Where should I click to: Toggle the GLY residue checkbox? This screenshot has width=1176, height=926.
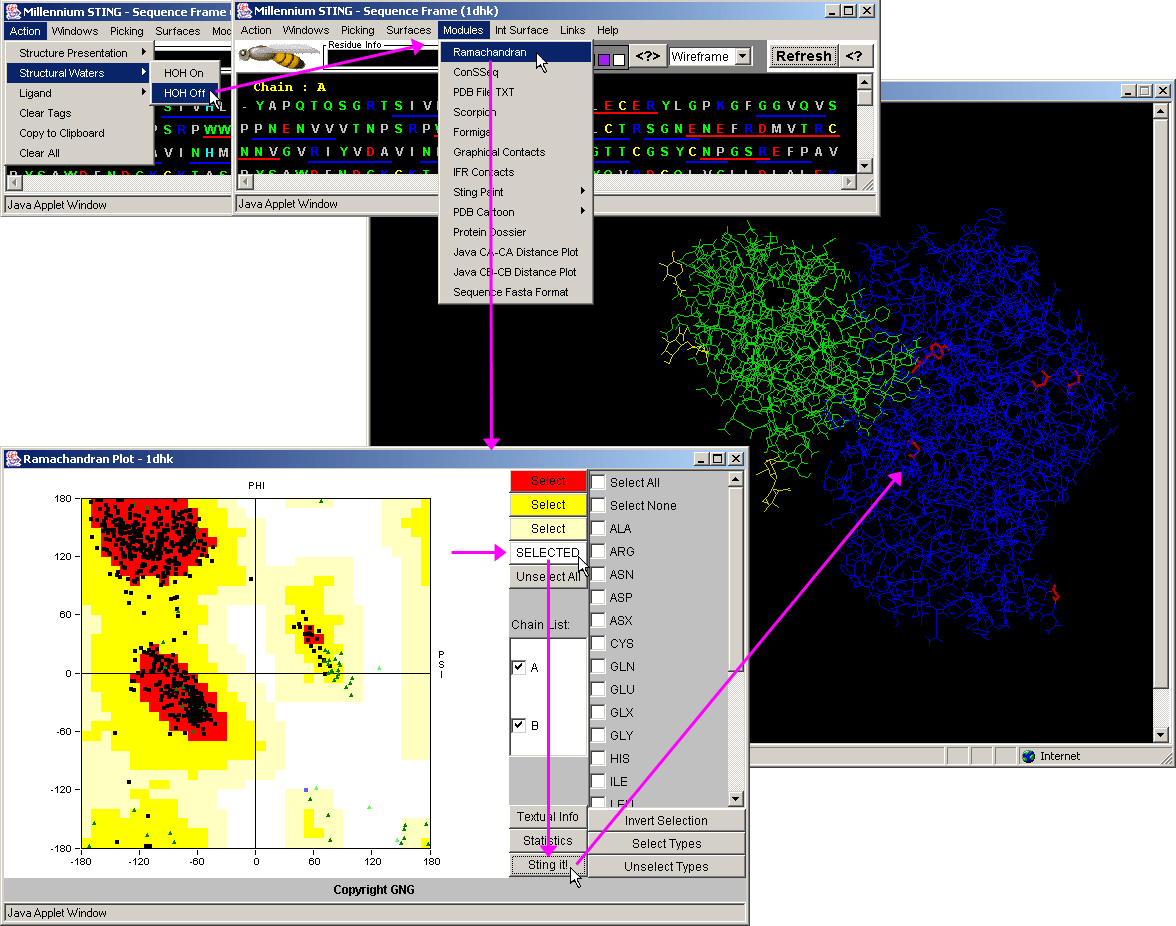pos(598,736)
